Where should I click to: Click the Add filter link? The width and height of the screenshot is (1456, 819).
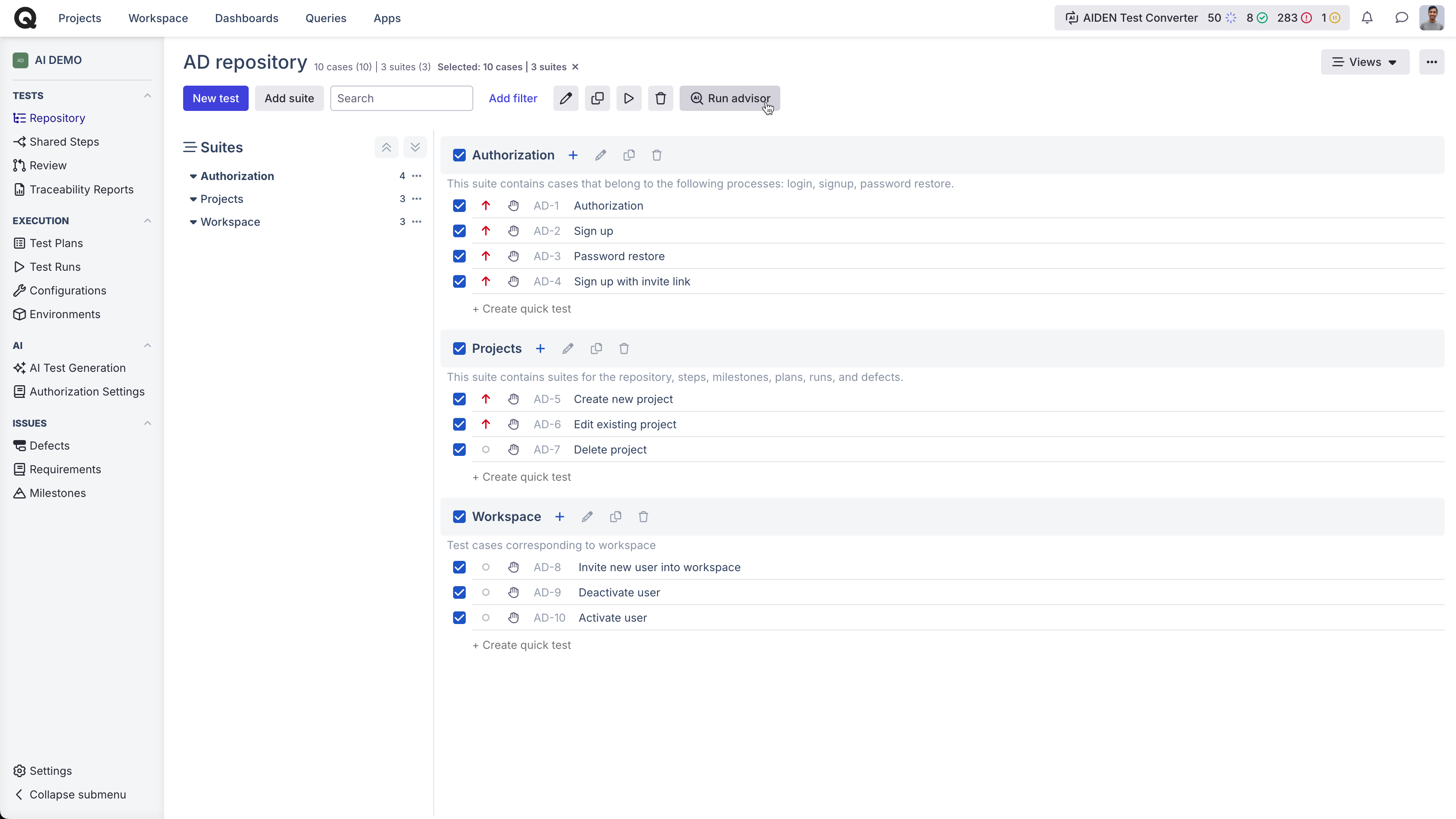[x=513, y=98]
